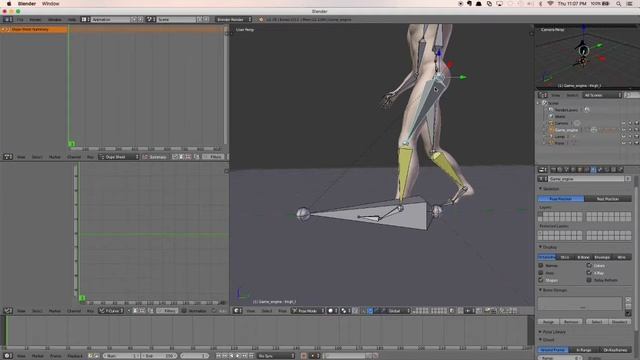Click the Graph Editor editor type icon
Viewport: 640px width, 360px height.
coord(8,311)
